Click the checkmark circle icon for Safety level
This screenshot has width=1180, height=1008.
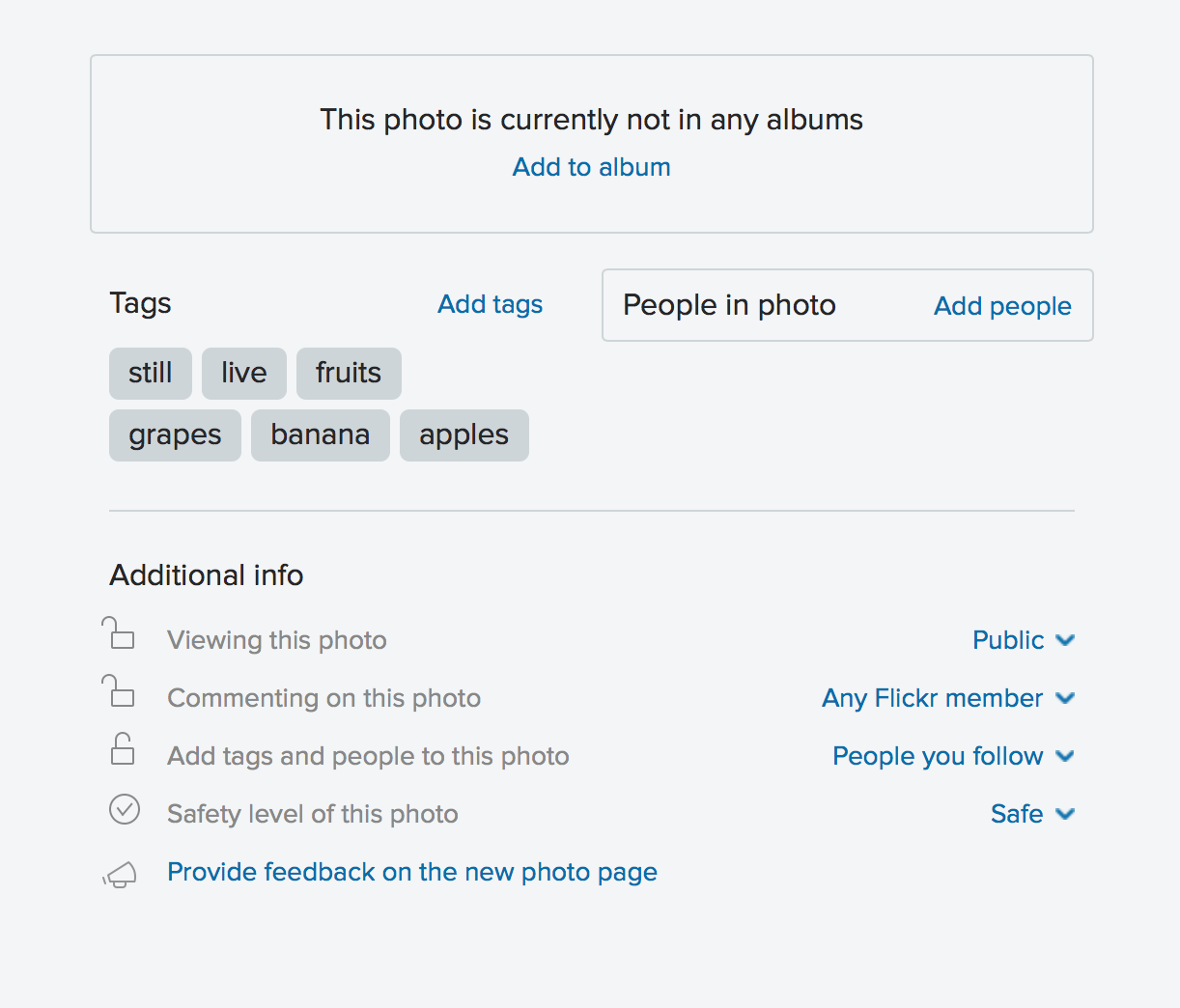[125, 809]
